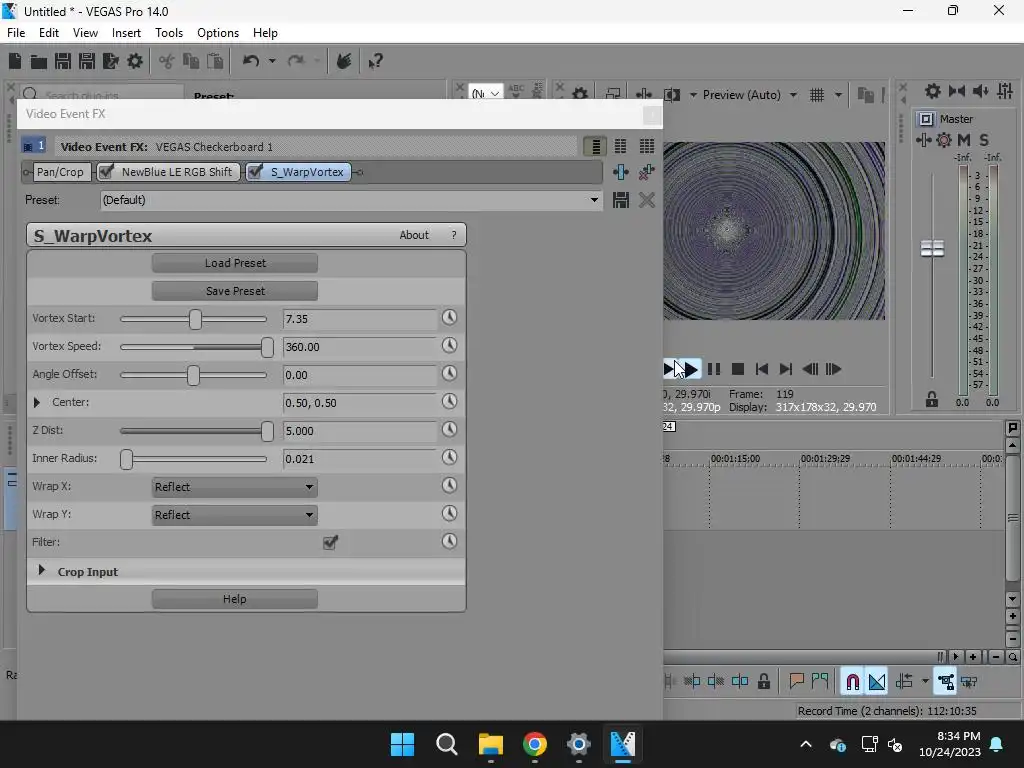Open auto ripple mode dropdown arrow
The width and height of the screenshot is (1024, 768).
(x=925, y=681)
